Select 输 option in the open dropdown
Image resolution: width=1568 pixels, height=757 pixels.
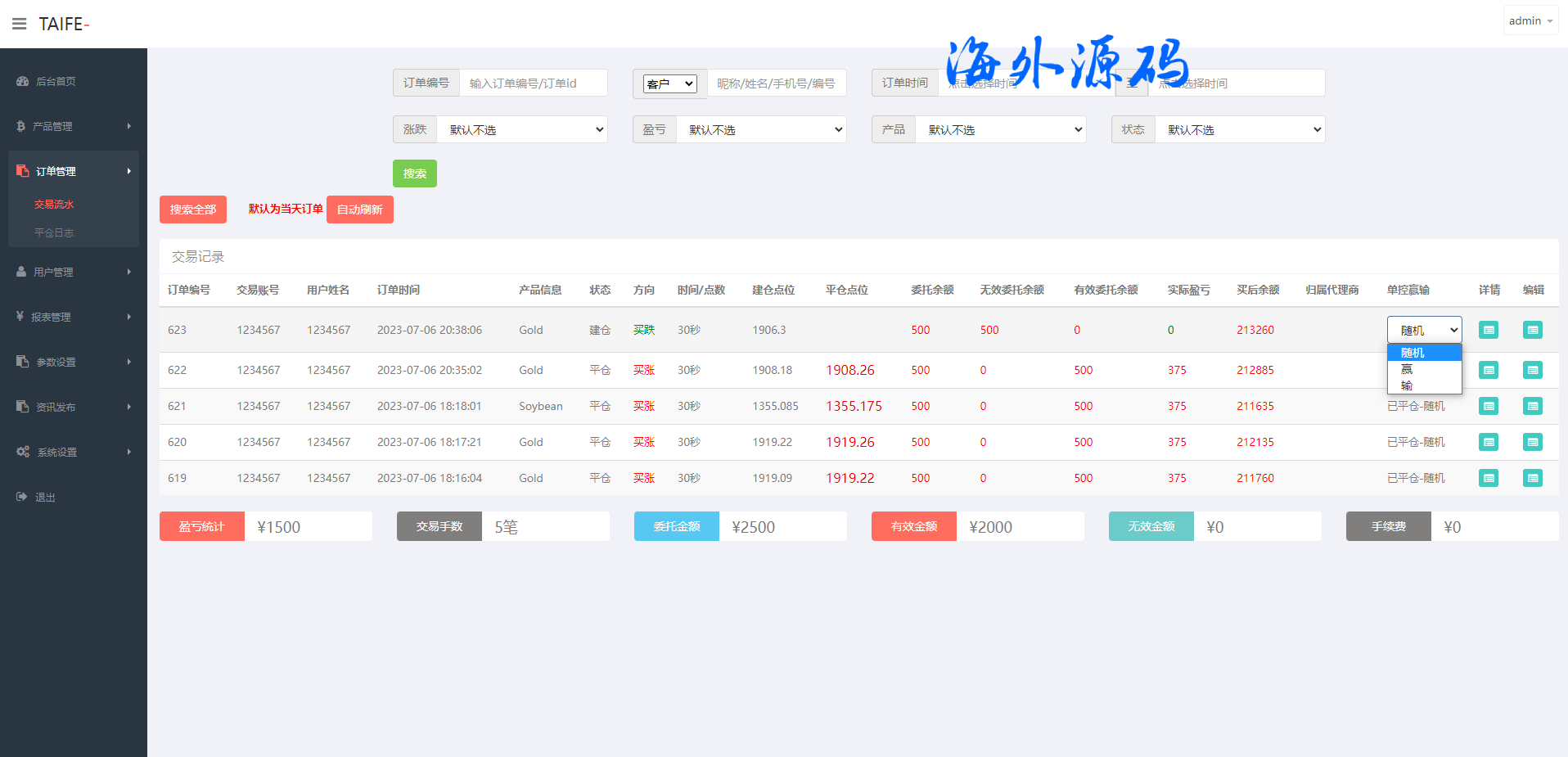pos(1408,385)
